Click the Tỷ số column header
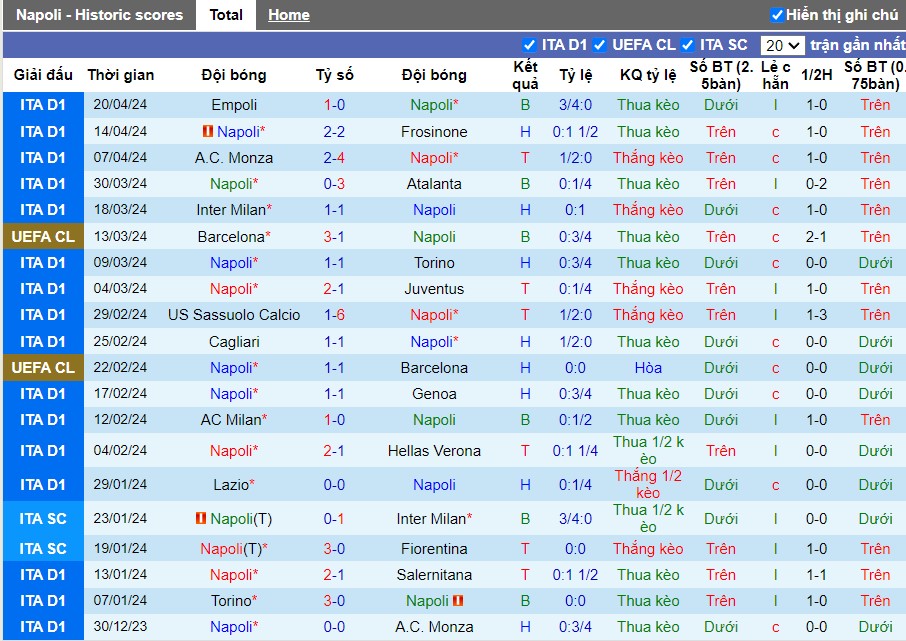Viewport: 906px width, 641px height. coord(335,75)
